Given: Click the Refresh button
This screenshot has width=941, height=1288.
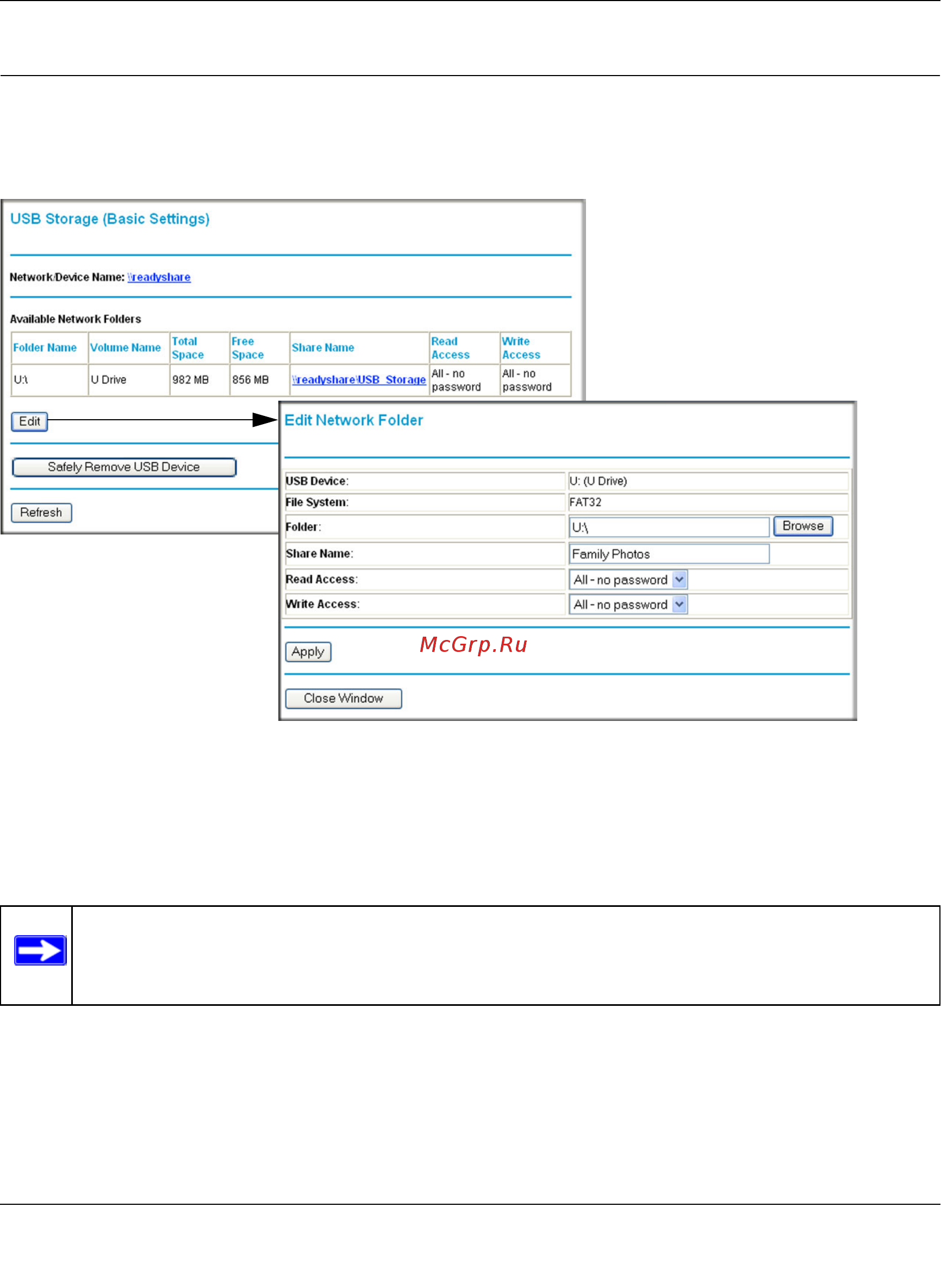Looking at the screenshot, I should pyautogui.click(x=41, y=513).
